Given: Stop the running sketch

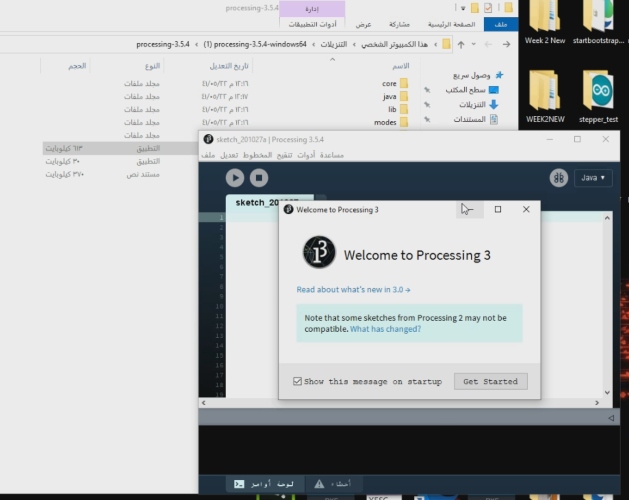Looking at the screenshot, I should click(259, 178).
